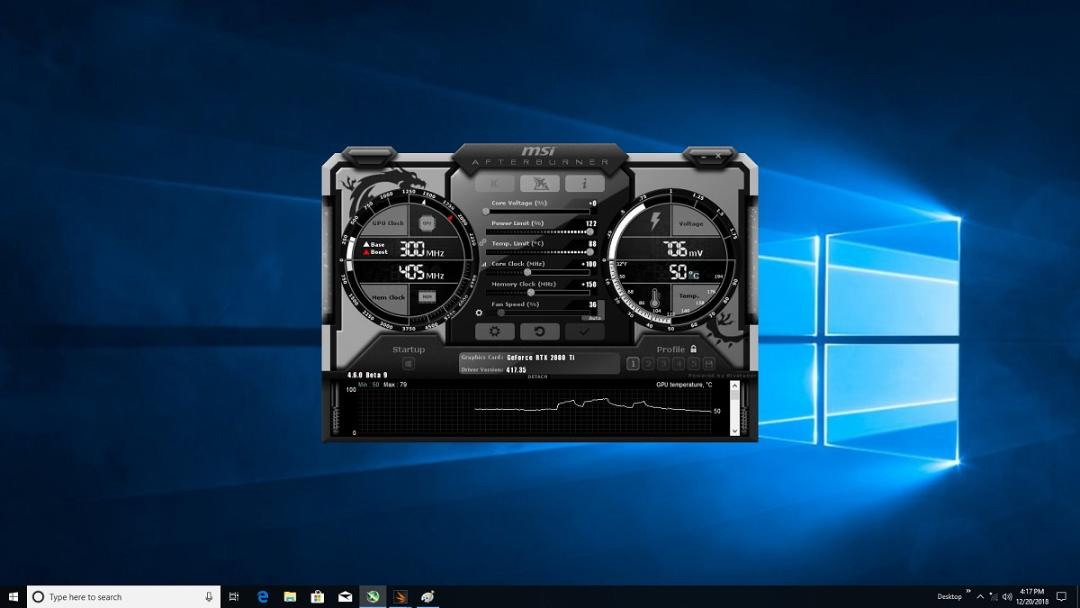
Task: Detach the hardware monitor graph
Action: (537, 377)
